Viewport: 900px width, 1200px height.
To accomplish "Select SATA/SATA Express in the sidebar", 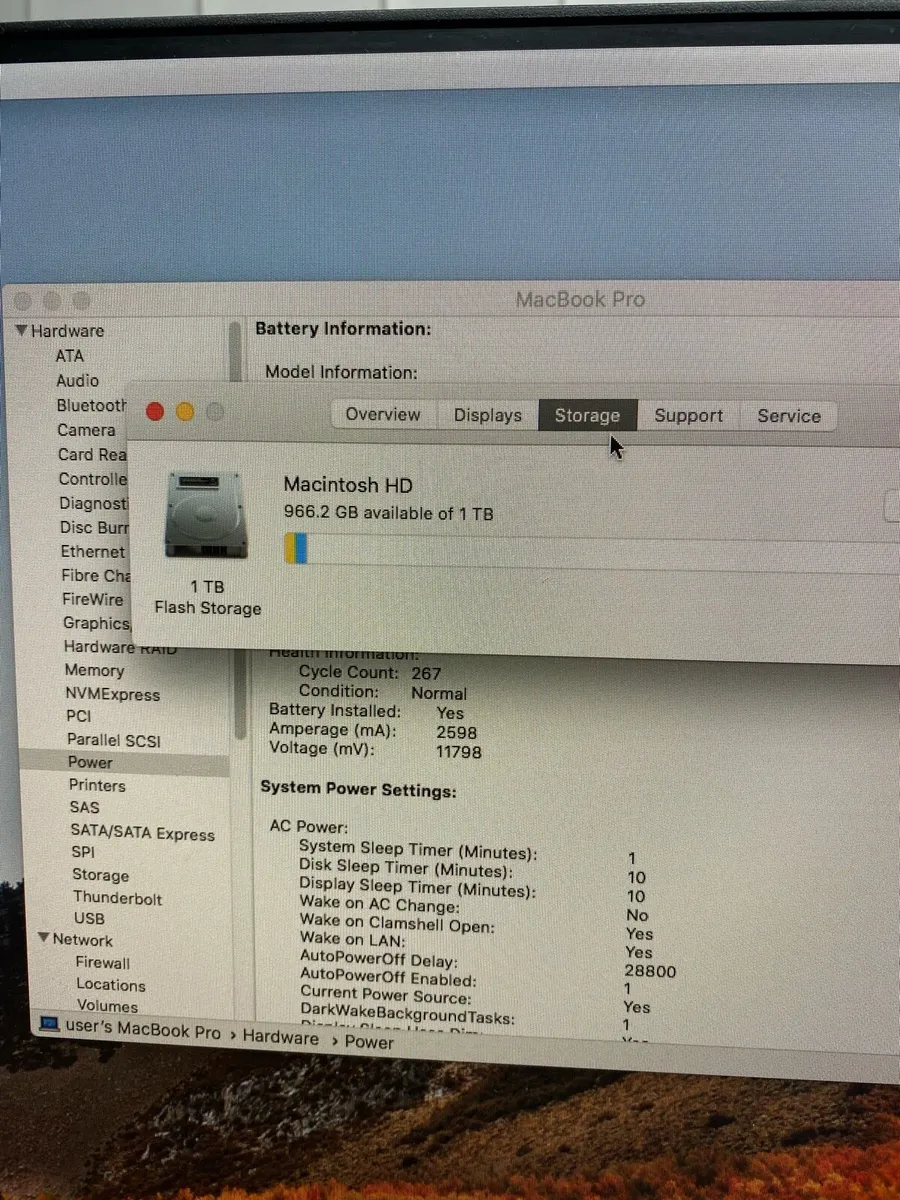I will (x=143, y=832).
